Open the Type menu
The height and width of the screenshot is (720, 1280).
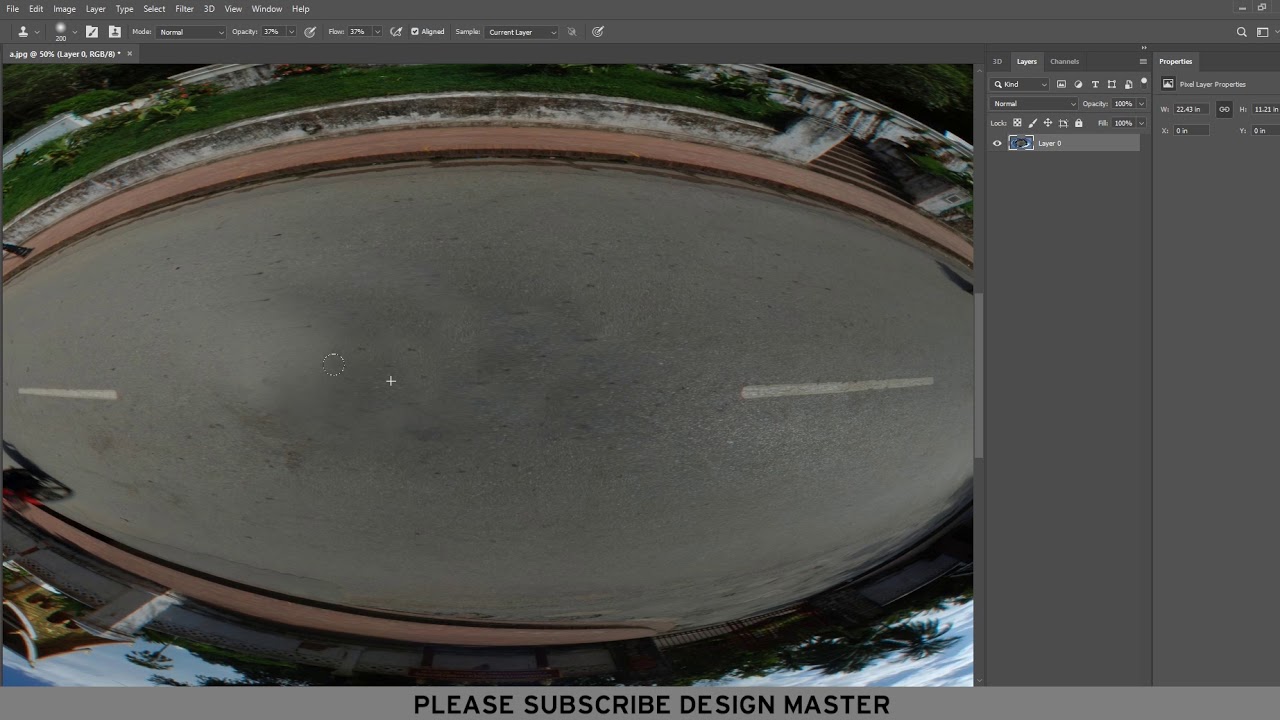point(125,9)
